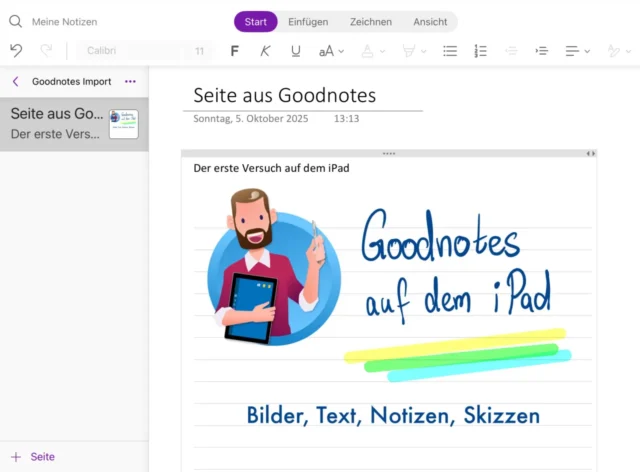The image size is (640, 472).
Task: Add a new page with Seite button
Action: (x=33, y=456)
